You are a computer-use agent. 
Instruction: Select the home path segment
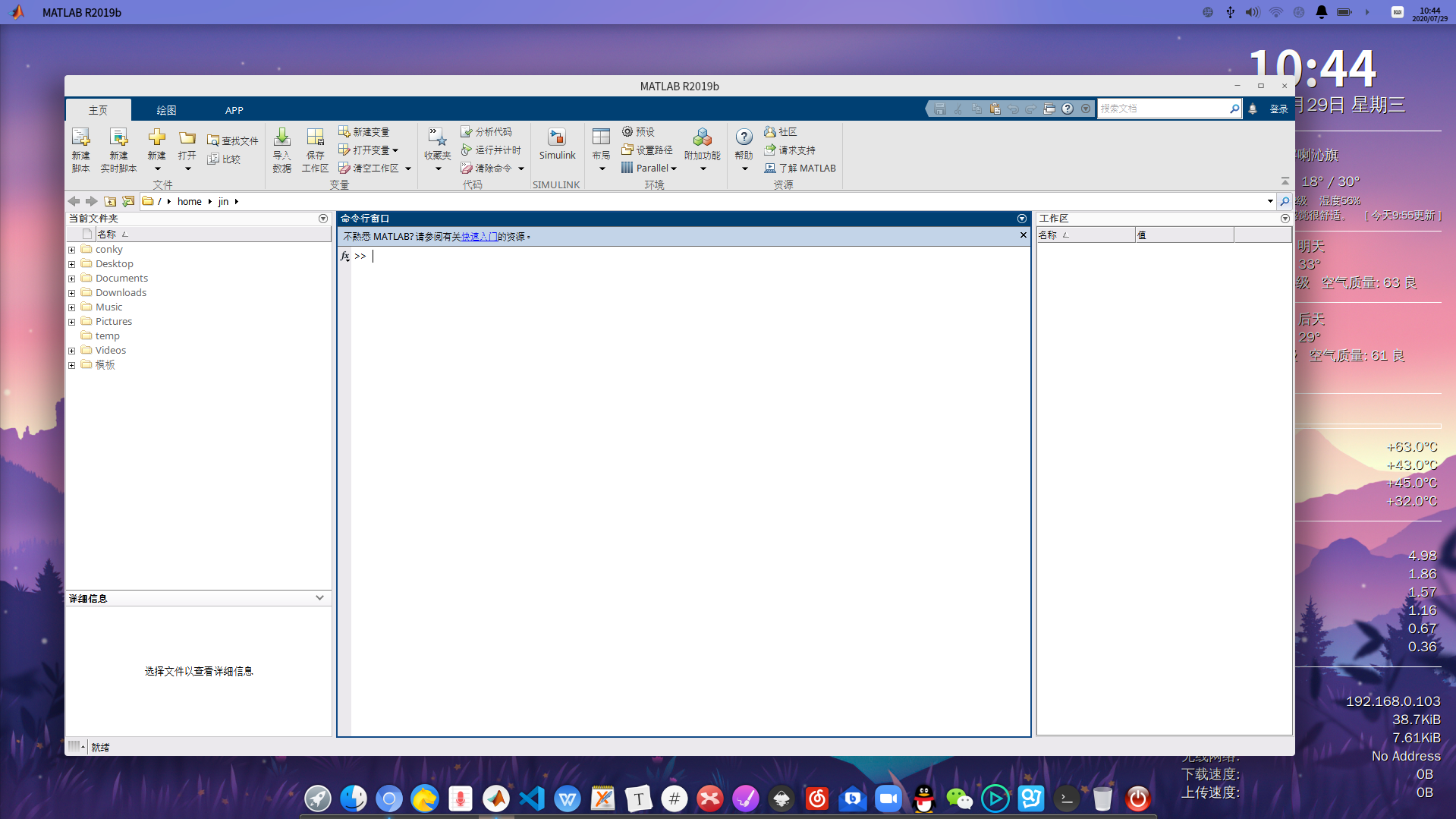pyautogui.click(x=190, y=201)
